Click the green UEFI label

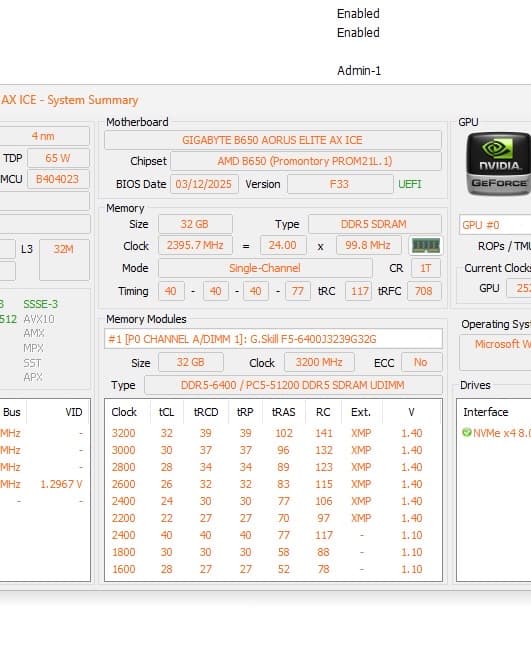tap(410, 184)
